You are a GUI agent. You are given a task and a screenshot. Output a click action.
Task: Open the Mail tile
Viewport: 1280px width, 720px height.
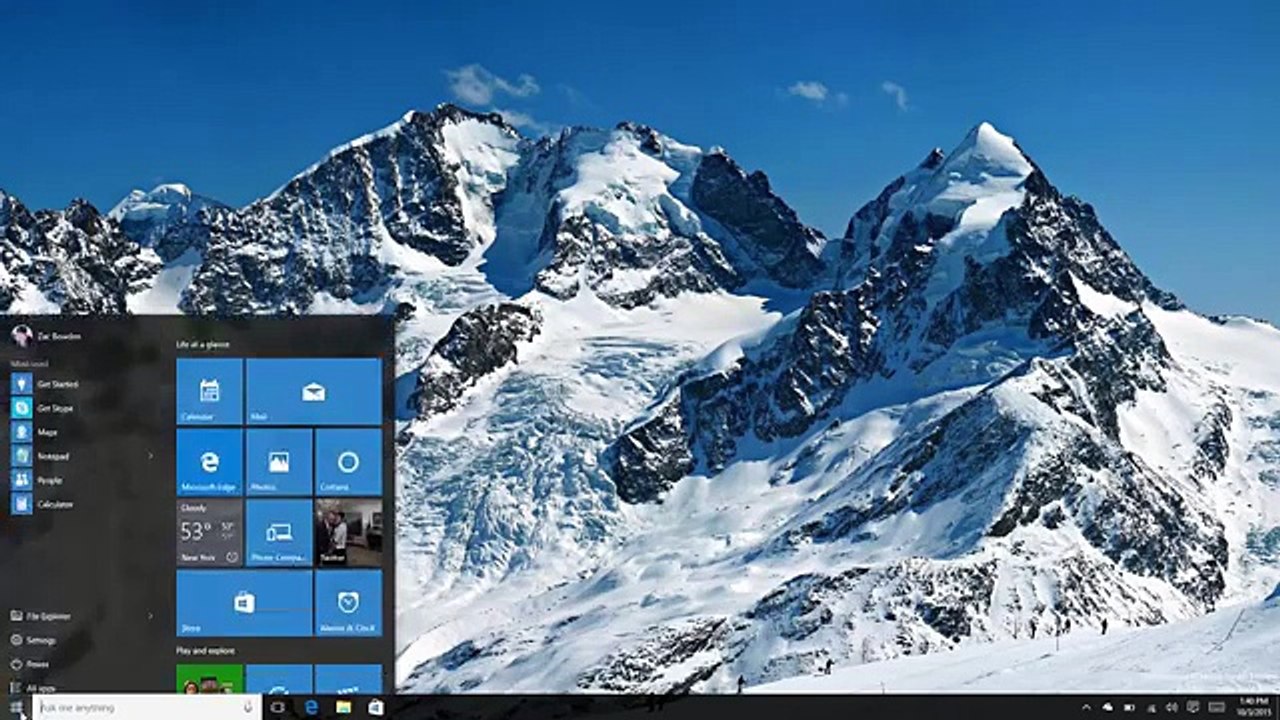(314, 392)
